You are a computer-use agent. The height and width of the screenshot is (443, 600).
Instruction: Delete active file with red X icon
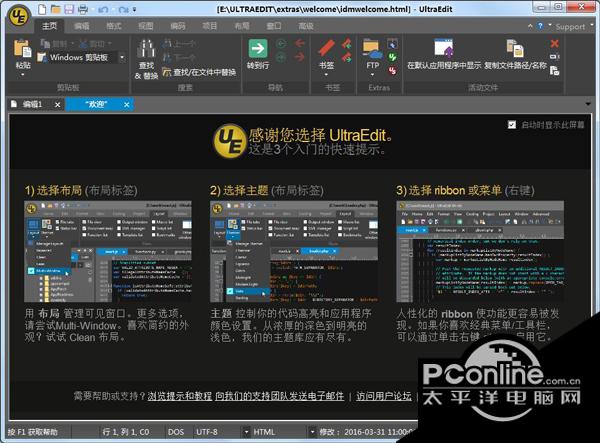(x=554, y=43)
